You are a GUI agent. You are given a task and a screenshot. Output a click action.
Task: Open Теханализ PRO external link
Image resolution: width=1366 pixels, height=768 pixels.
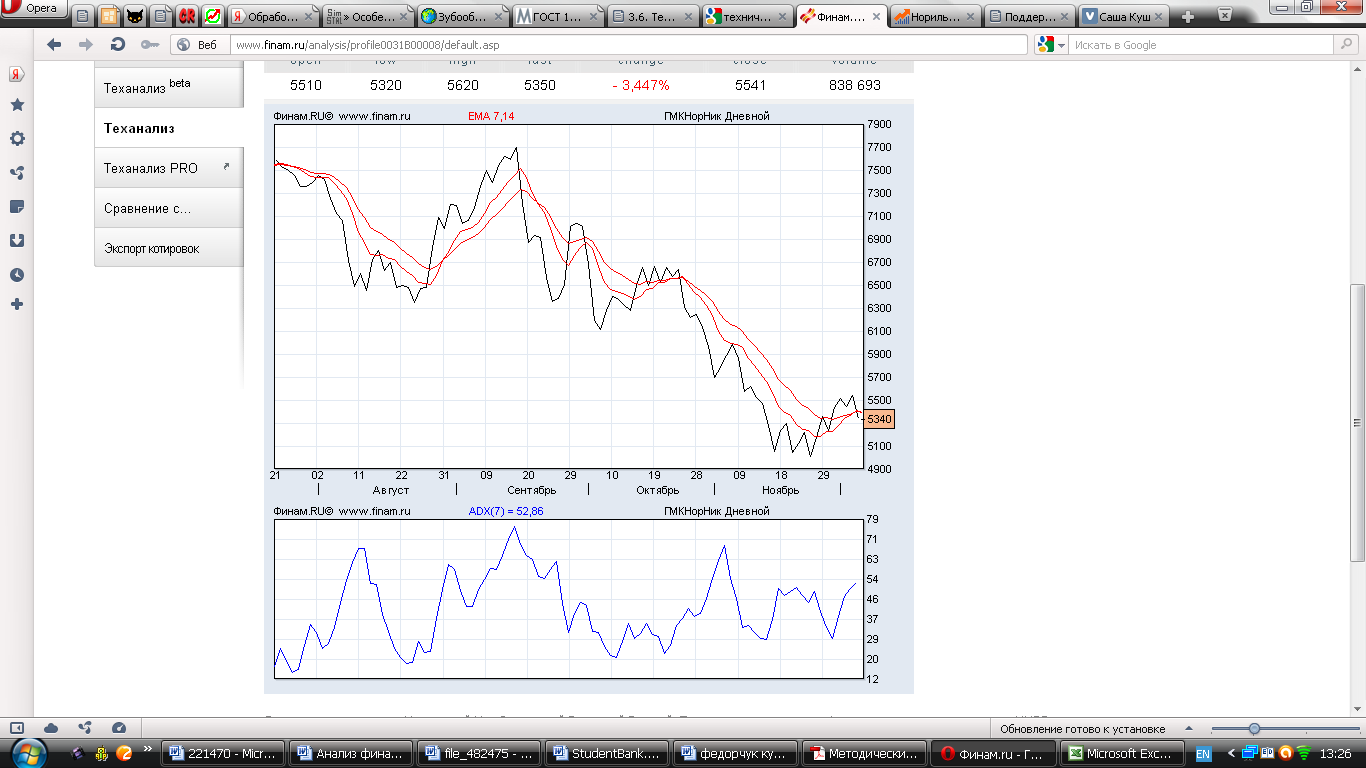(x=169, y=168)
